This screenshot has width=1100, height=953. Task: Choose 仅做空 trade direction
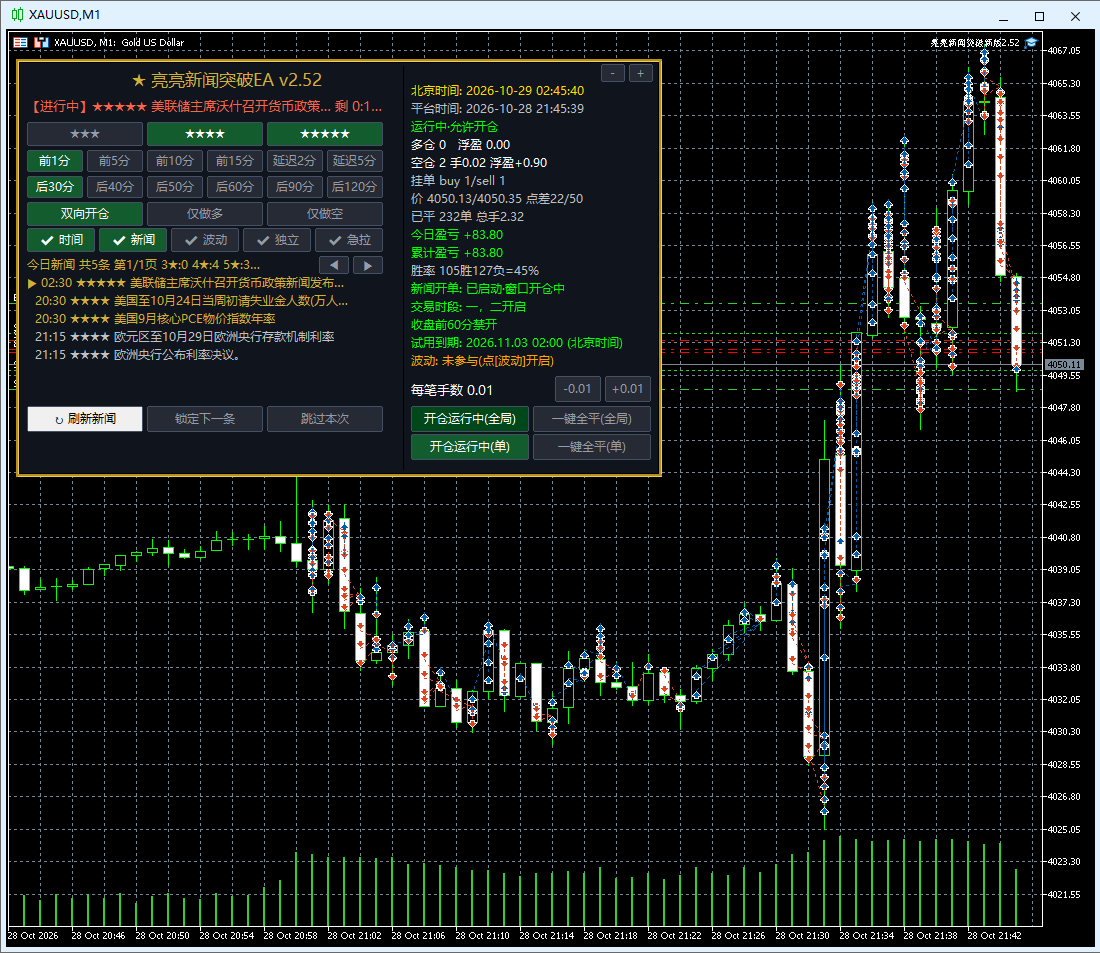click(325, 214)
